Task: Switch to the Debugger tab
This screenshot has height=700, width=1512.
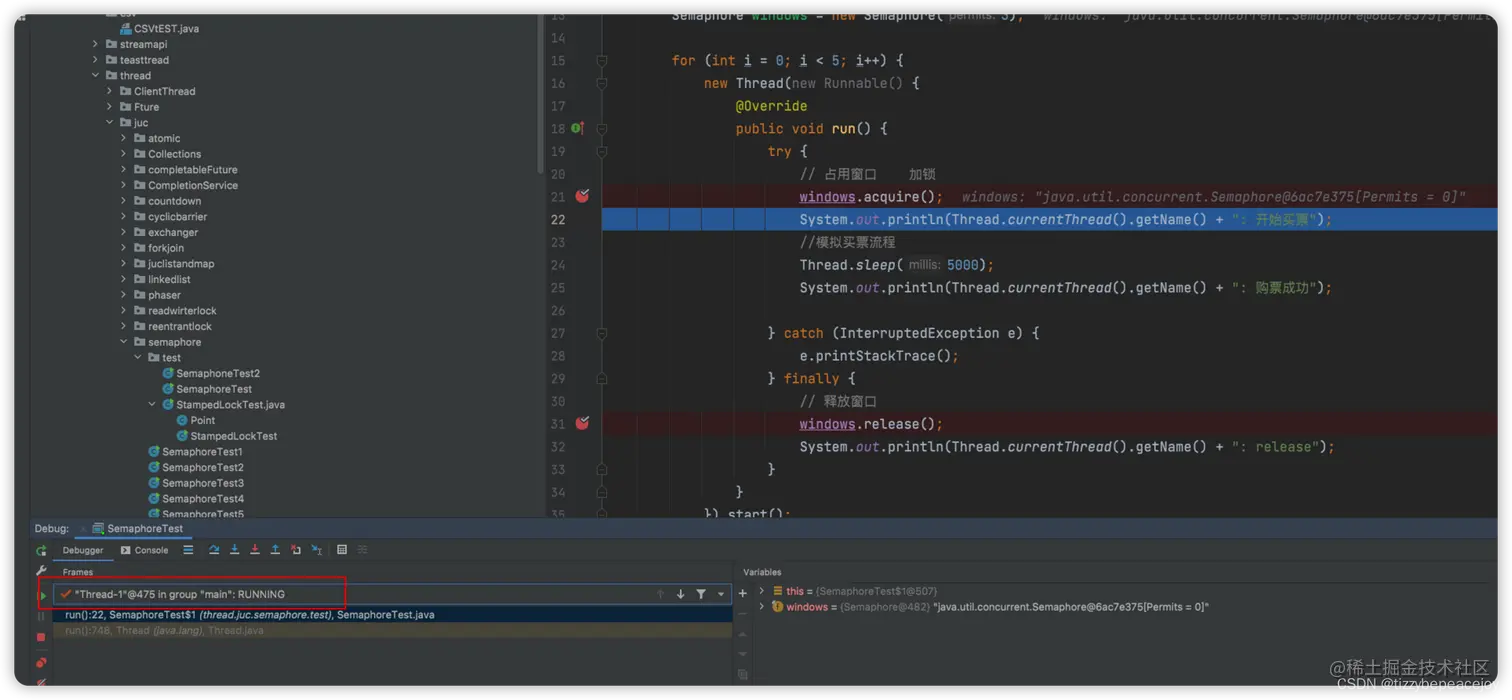Action: click(83, 550)
